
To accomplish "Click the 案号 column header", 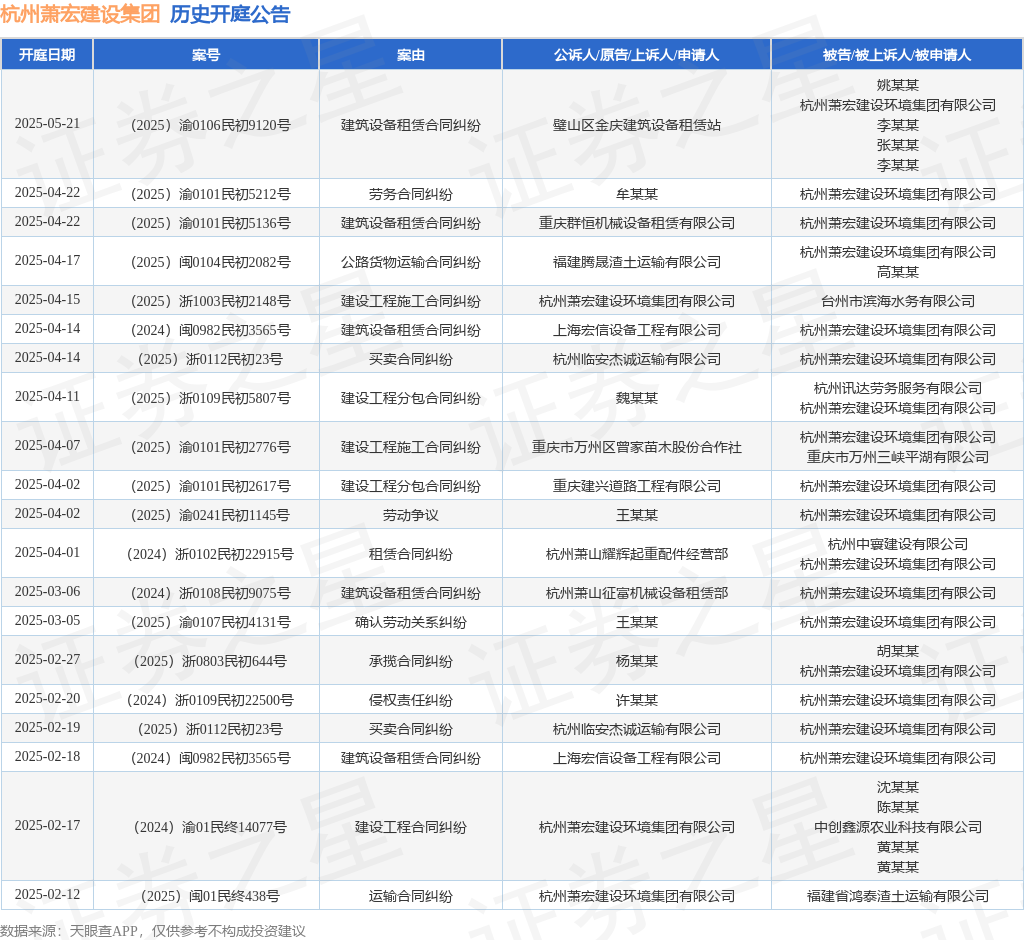I will [x=206, y=55].
